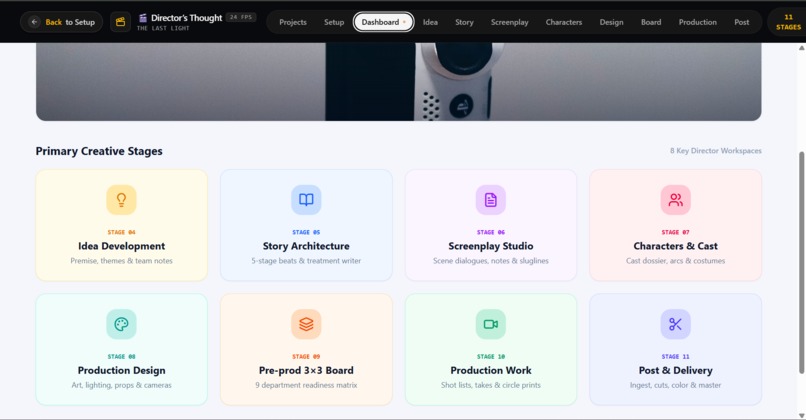Select the lightbulb icon for Idea Development
Viewport: 806px width, 420px height.
pos(121,199)
